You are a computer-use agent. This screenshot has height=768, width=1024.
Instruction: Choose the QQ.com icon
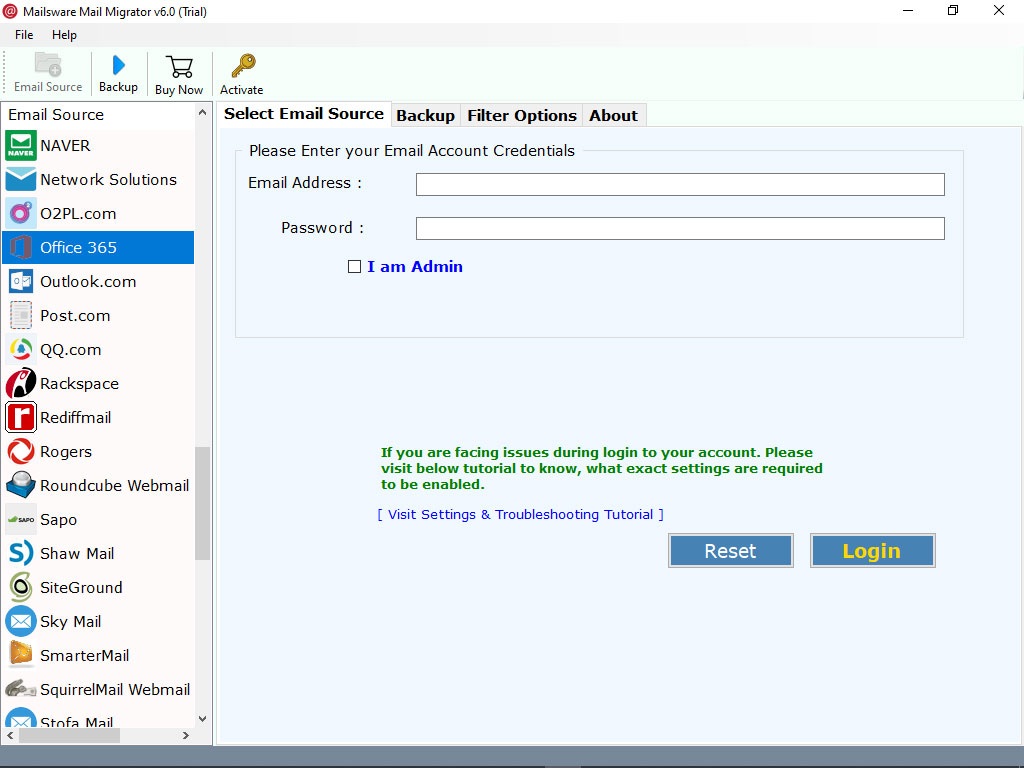click(x=21, y=349)
